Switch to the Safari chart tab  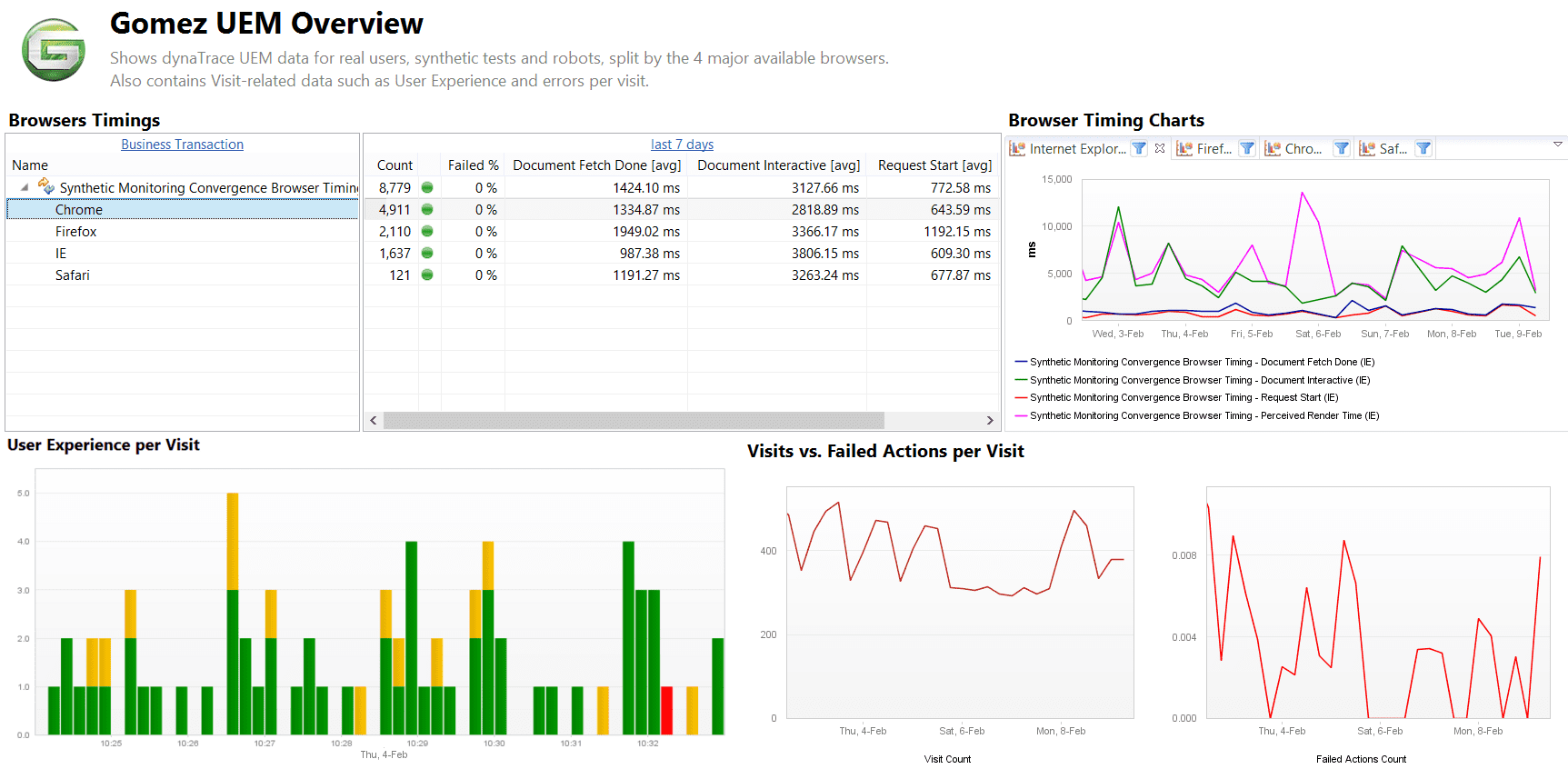(x=1384, y=149)
